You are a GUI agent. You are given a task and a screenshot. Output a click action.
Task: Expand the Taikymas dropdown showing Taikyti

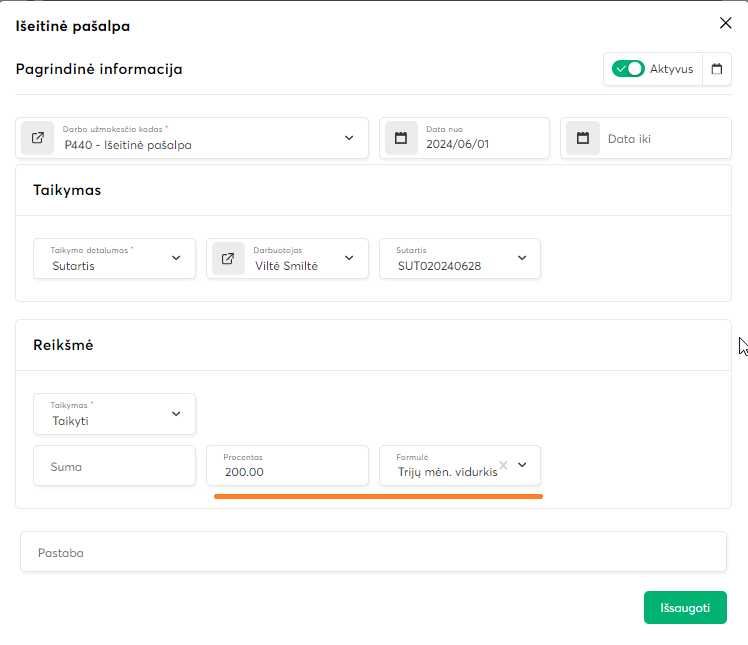tap(176, 413)
